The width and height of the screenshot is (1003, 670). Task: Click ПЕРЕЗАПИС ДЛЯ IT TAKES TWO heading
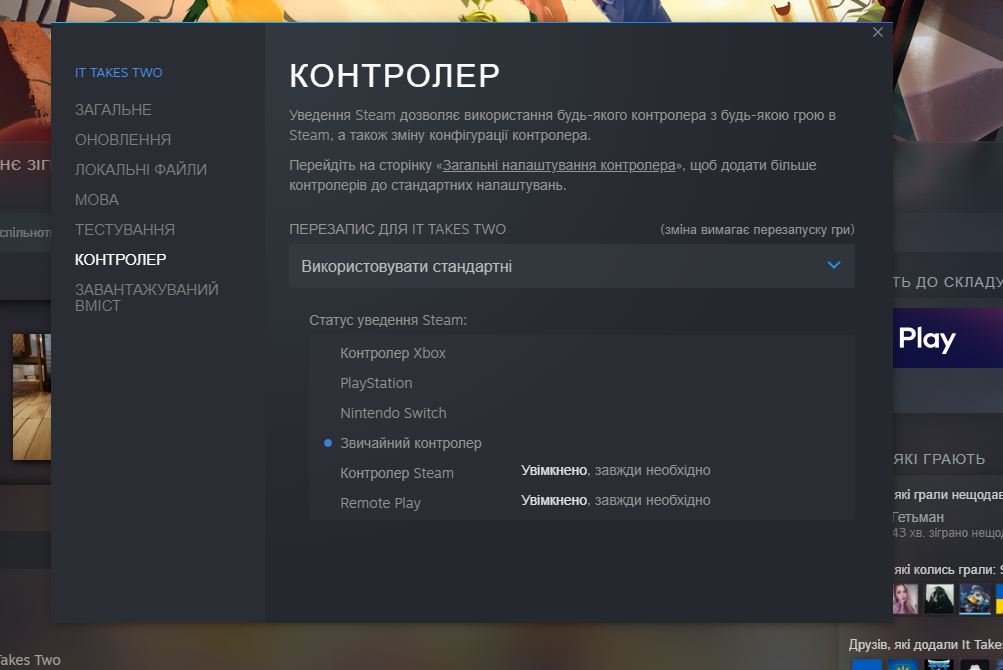pos(397,229)
